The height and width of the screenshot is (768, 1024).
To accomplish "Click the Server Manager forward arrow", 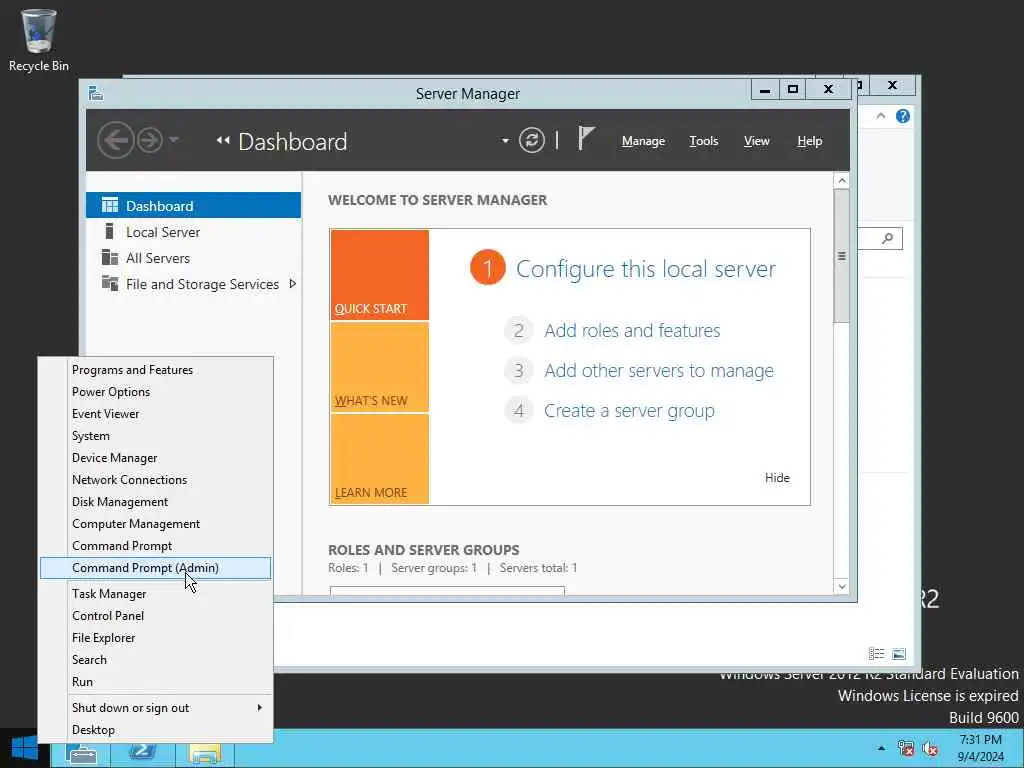I will click(150, 140).
